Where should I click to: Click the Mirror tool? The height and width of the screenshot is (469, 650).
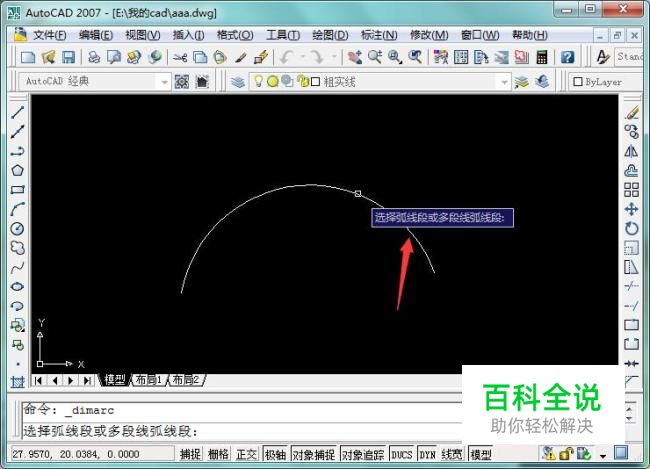point(632,151)
